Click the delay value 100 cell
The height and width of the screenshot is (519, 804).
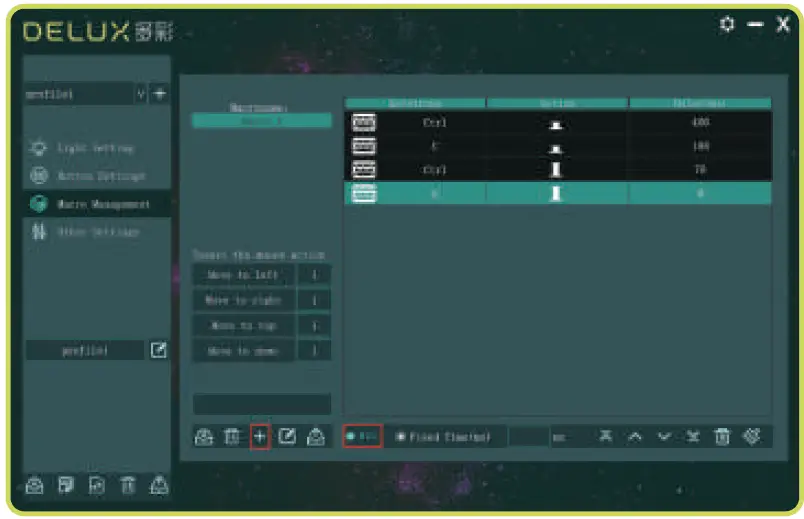(700, 147)
